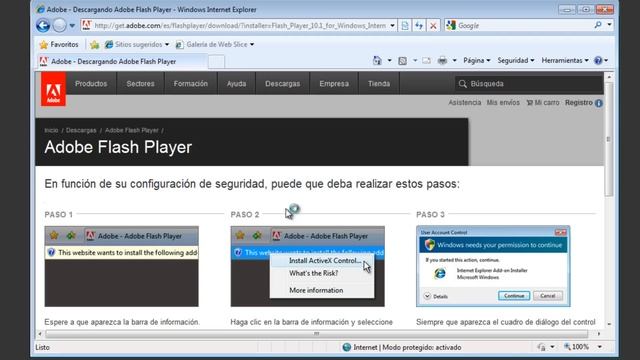The height and width of the screenshot is (360, 640).
Task: Click the RSS feeds icon
Action: [x=402, y=61]
